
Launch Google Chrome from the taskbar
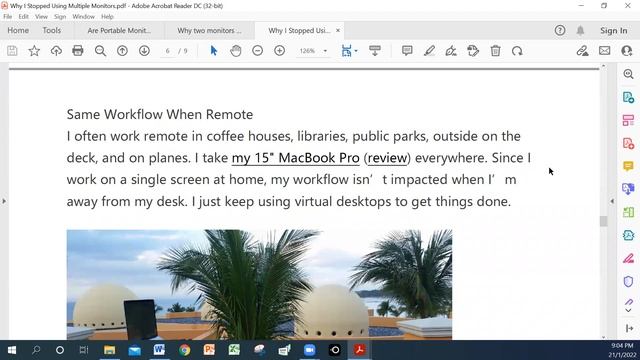pyautogui.click(x=184, y=350)
